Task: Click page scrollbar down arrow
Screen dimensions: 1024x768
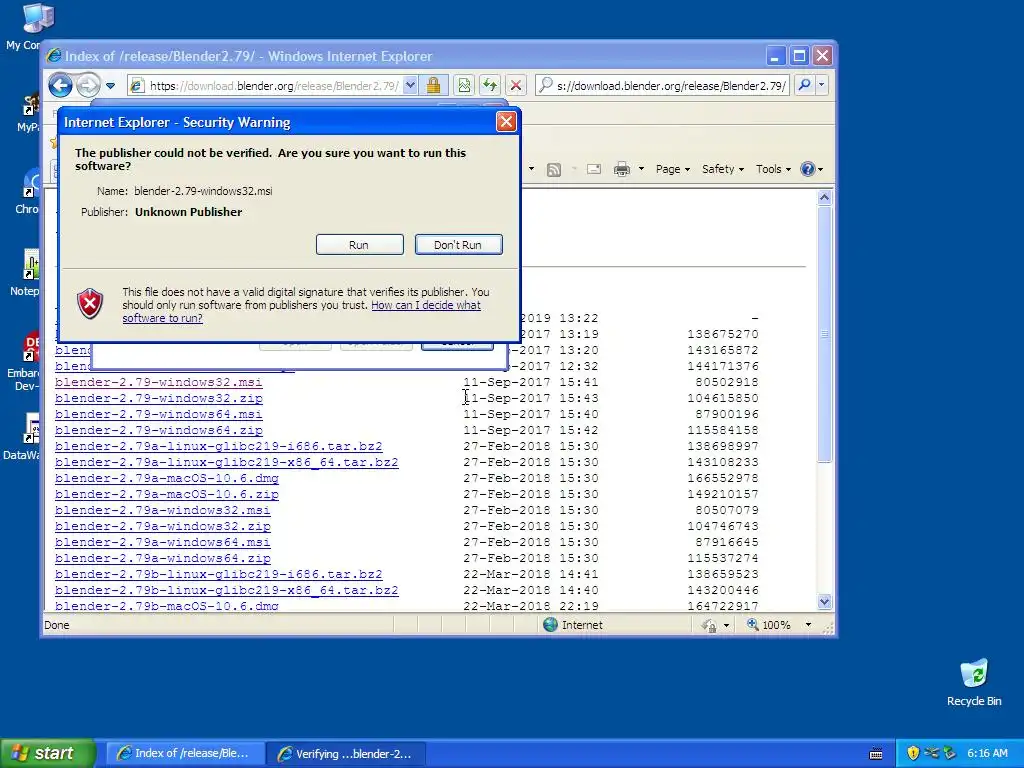Action: pyautogui.click(x=824, y=601)
